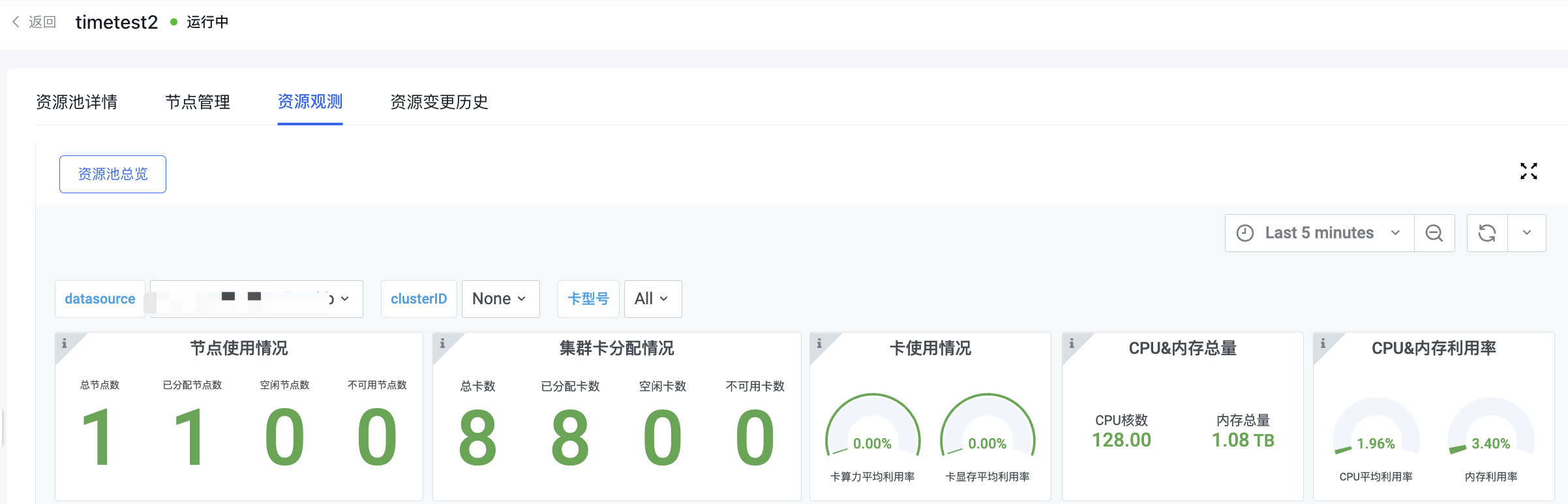This screenshot has width=1568, height=504.
Task: Show info icon on 集群卡分配情况 panel
Action: point(442,343)
